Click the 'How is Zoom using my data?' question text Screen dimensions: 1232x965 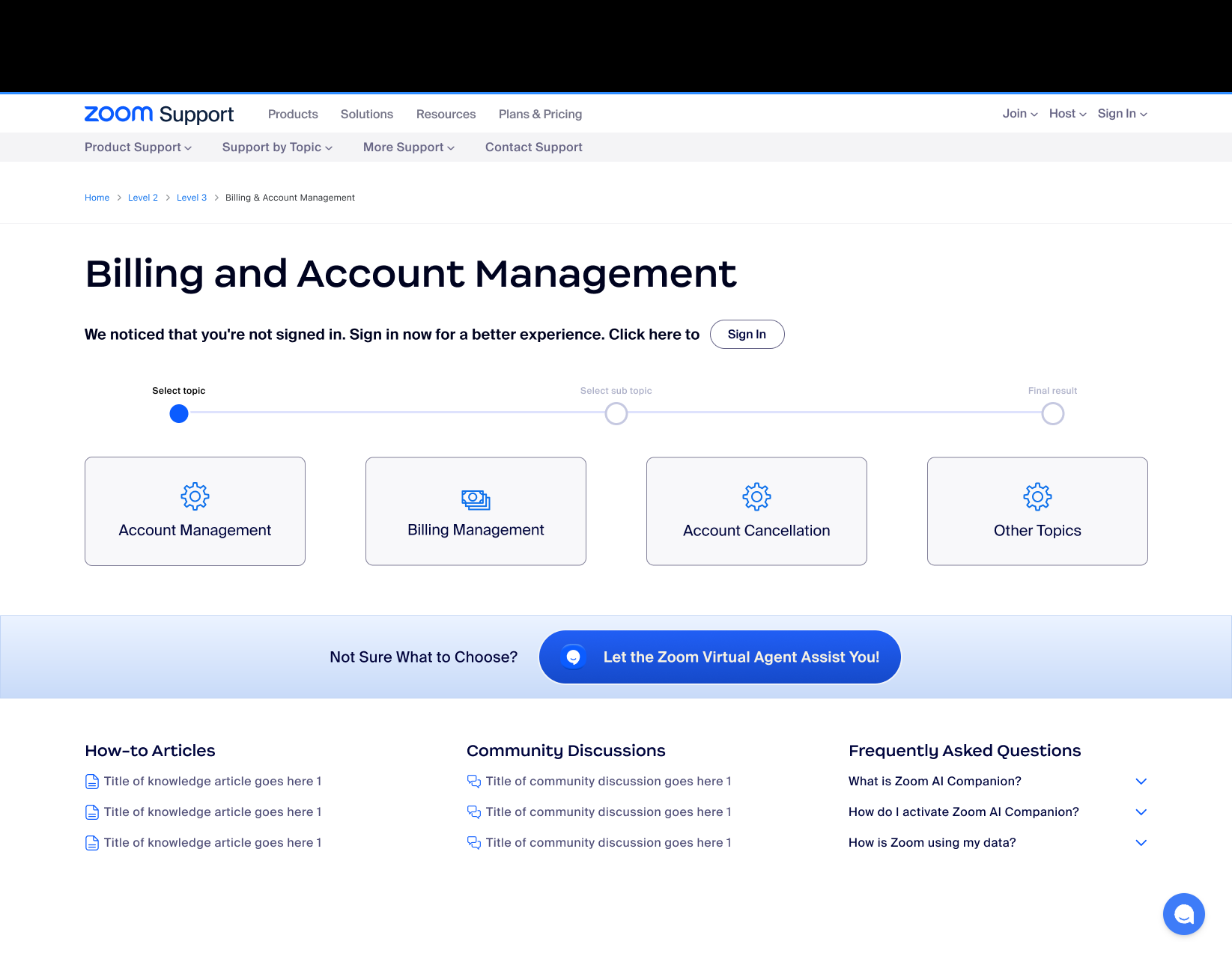coord(932,843)
